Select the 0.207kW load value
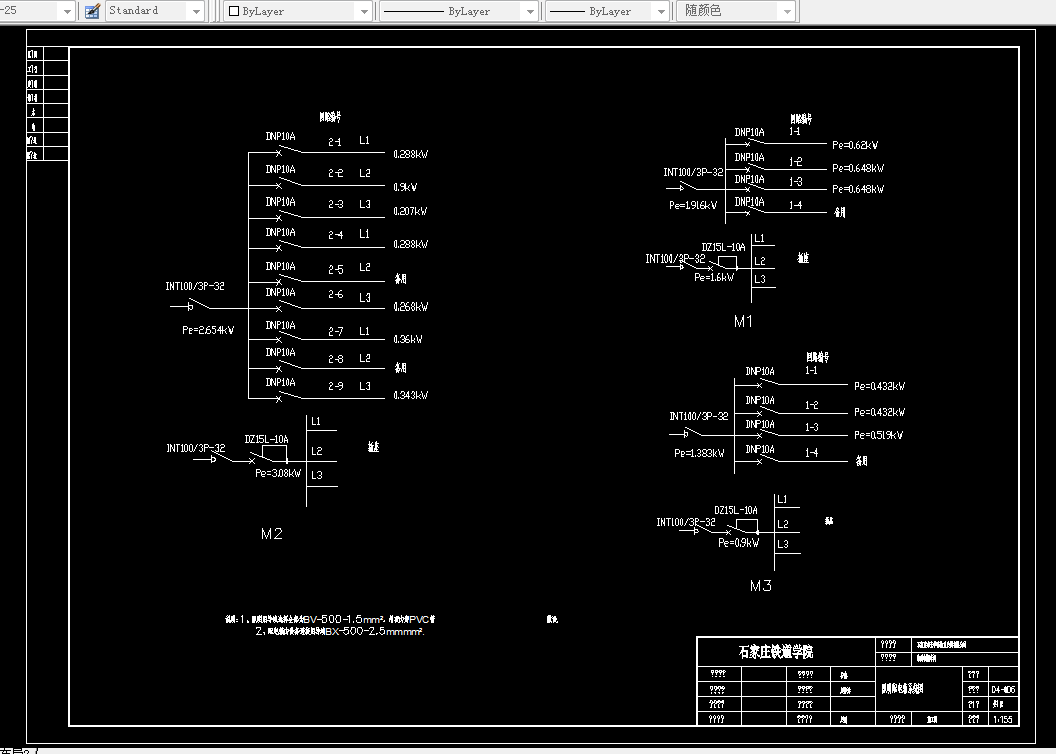 pos(410,211)
